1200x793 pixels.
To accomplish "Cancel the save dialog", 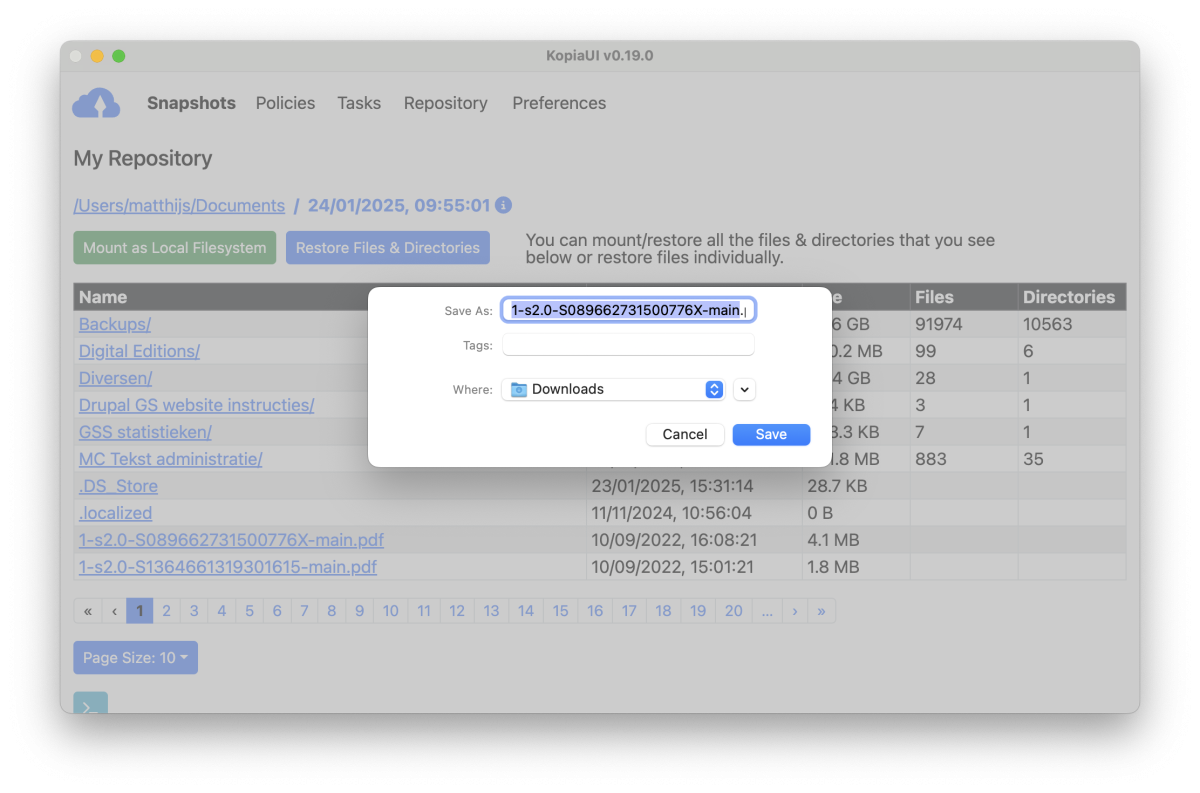I will click(685, 434).
